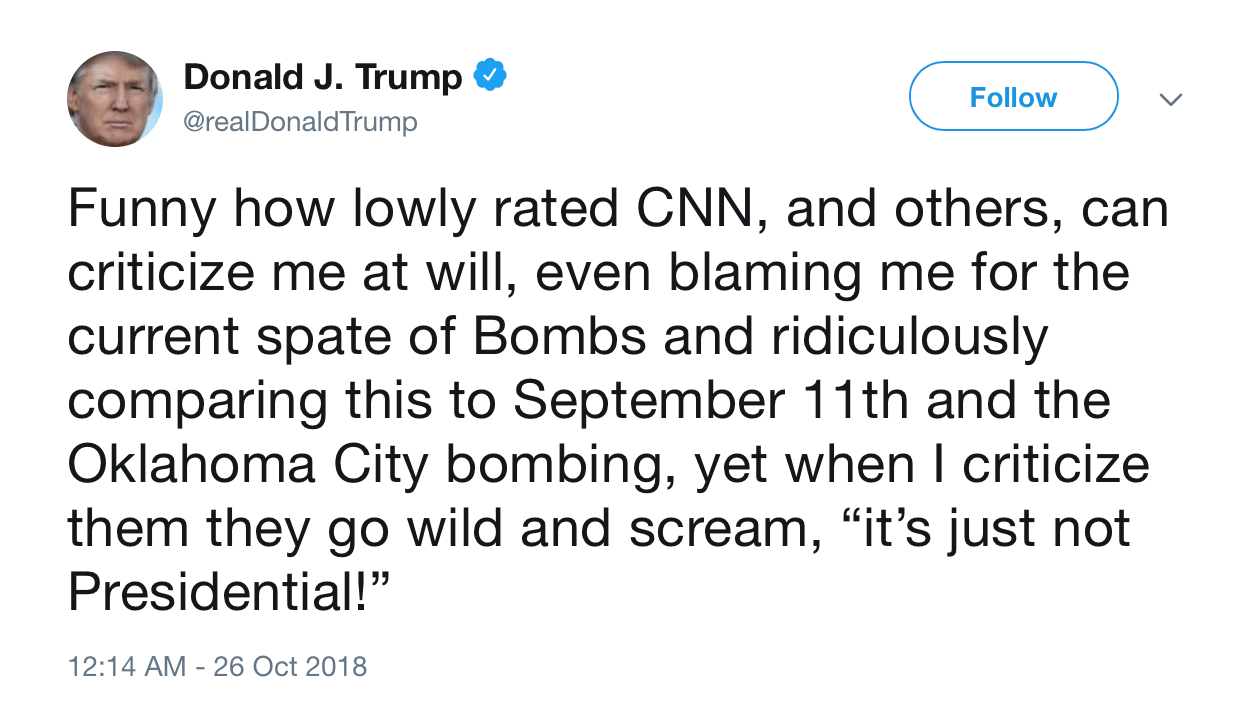Click the opening word "Funny"
This screenshot has width=1252, height=706.
[x=142, y=211]
